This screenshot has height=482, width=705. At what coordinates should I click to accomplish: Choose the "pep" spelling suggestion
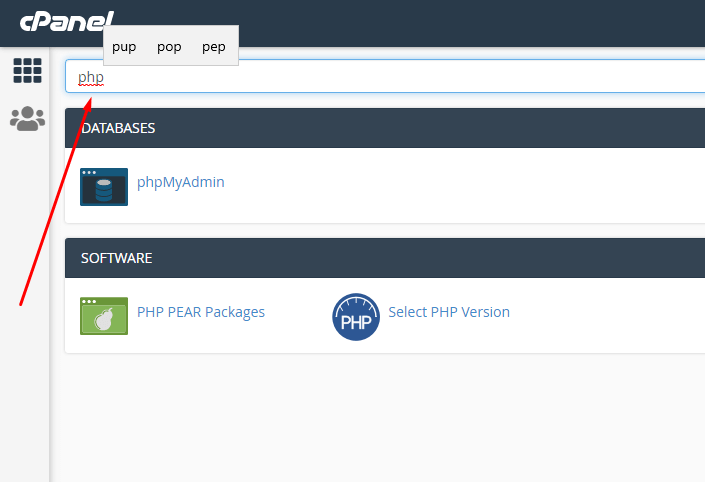pyautogui.click(x=214, y=47)
